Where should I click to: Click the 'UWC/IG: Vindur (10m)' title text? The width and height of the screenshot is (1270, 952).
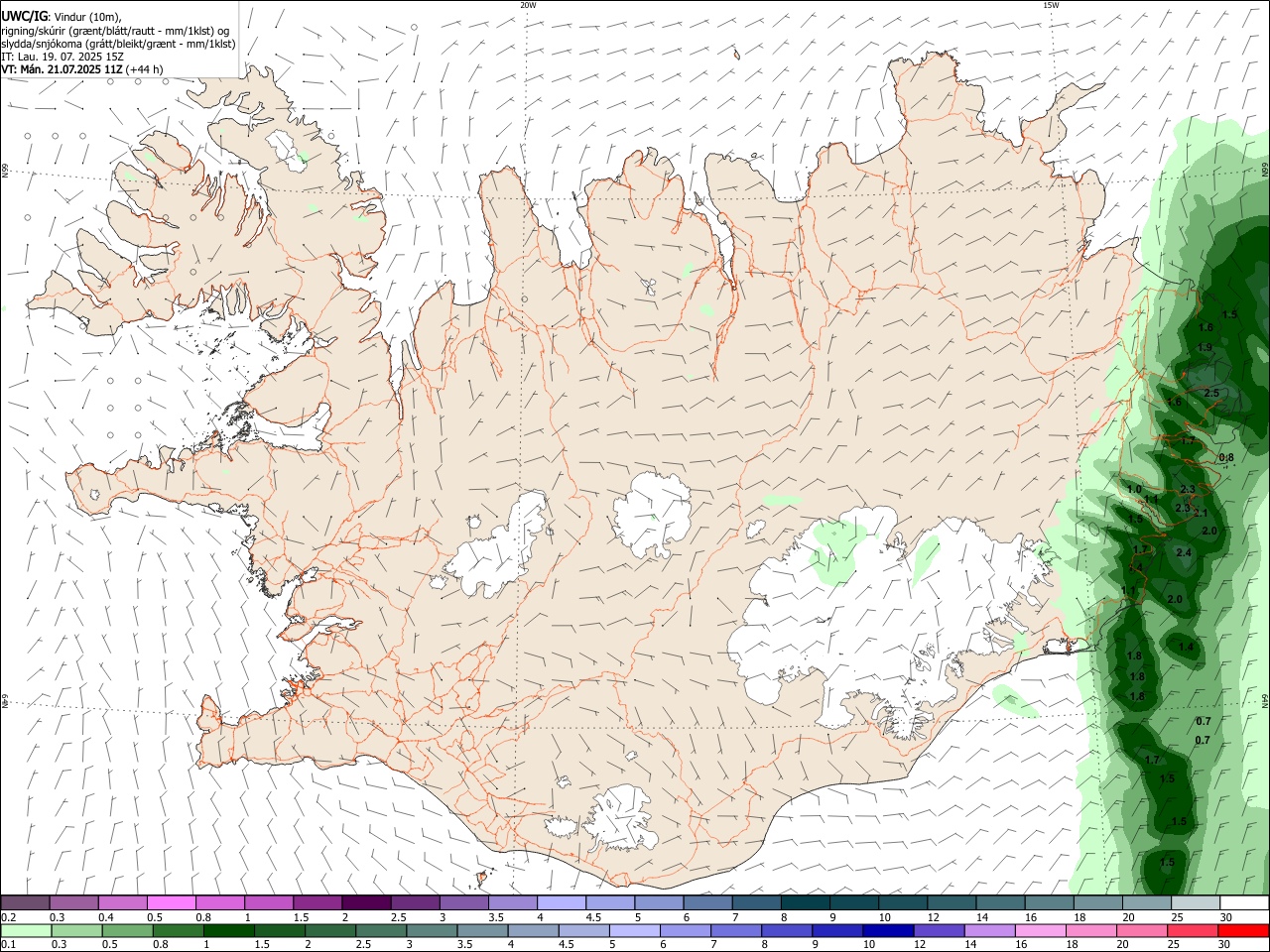(x=62, y=16)
